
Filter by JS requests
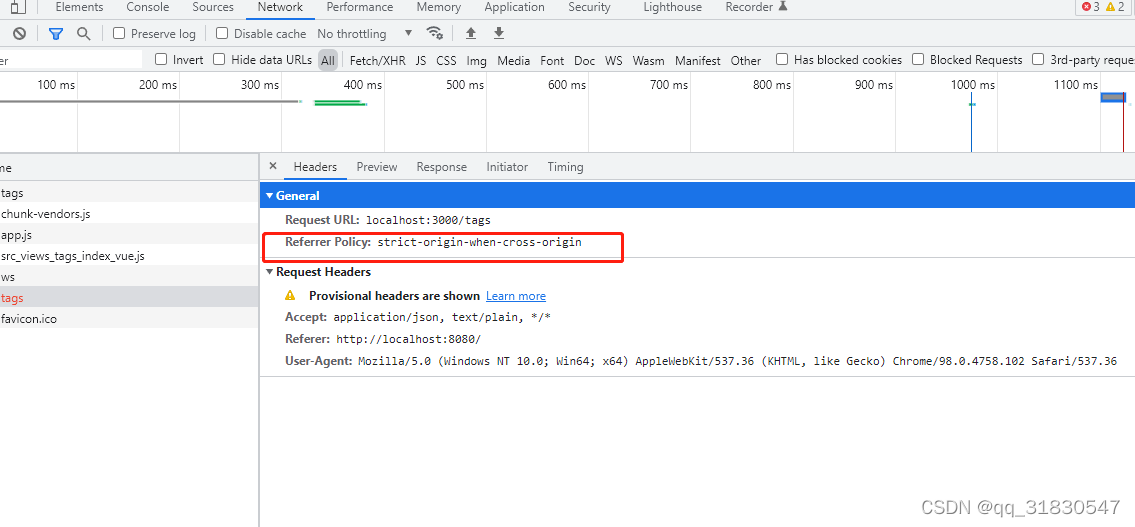[421, 60]
